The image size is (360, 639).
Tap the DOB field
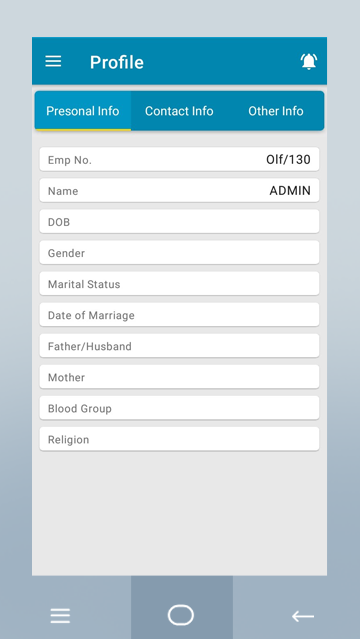(179, 221)
